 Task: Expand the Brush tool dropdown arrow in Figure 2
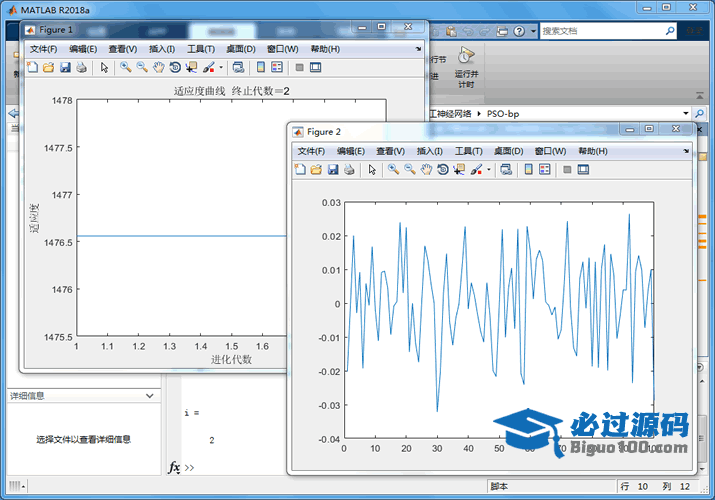[x=489, y=171]
